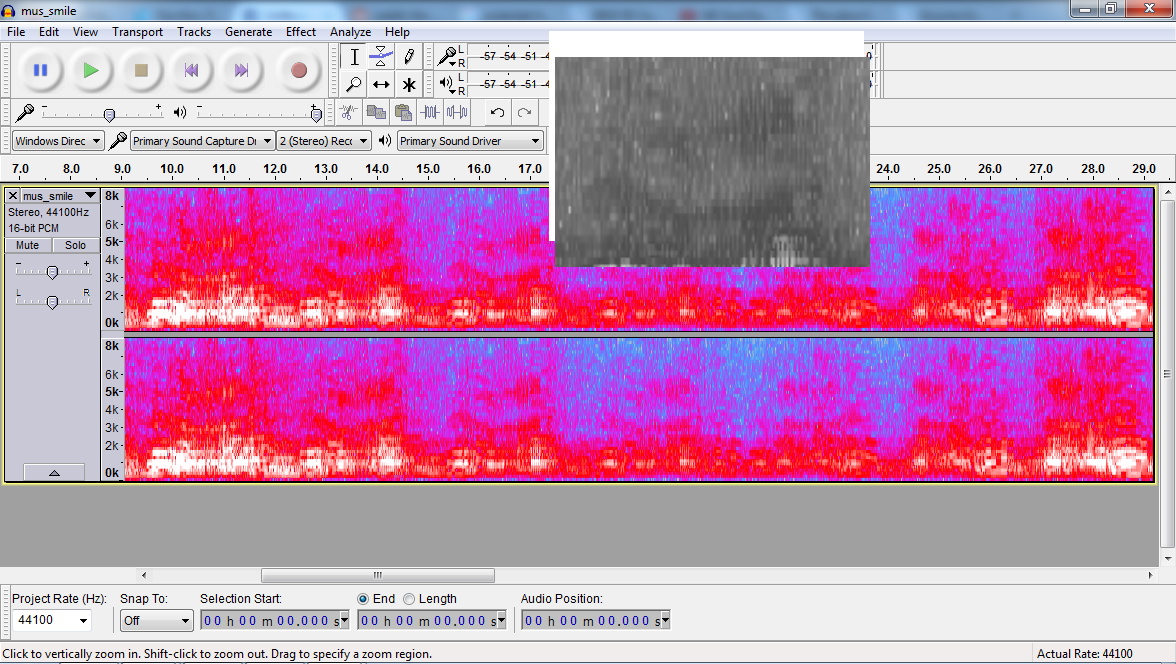The width and height of the screenshot is (1176, 664).
Task: Click the device toolbar output speaker icon
Action: coord(386,140)
